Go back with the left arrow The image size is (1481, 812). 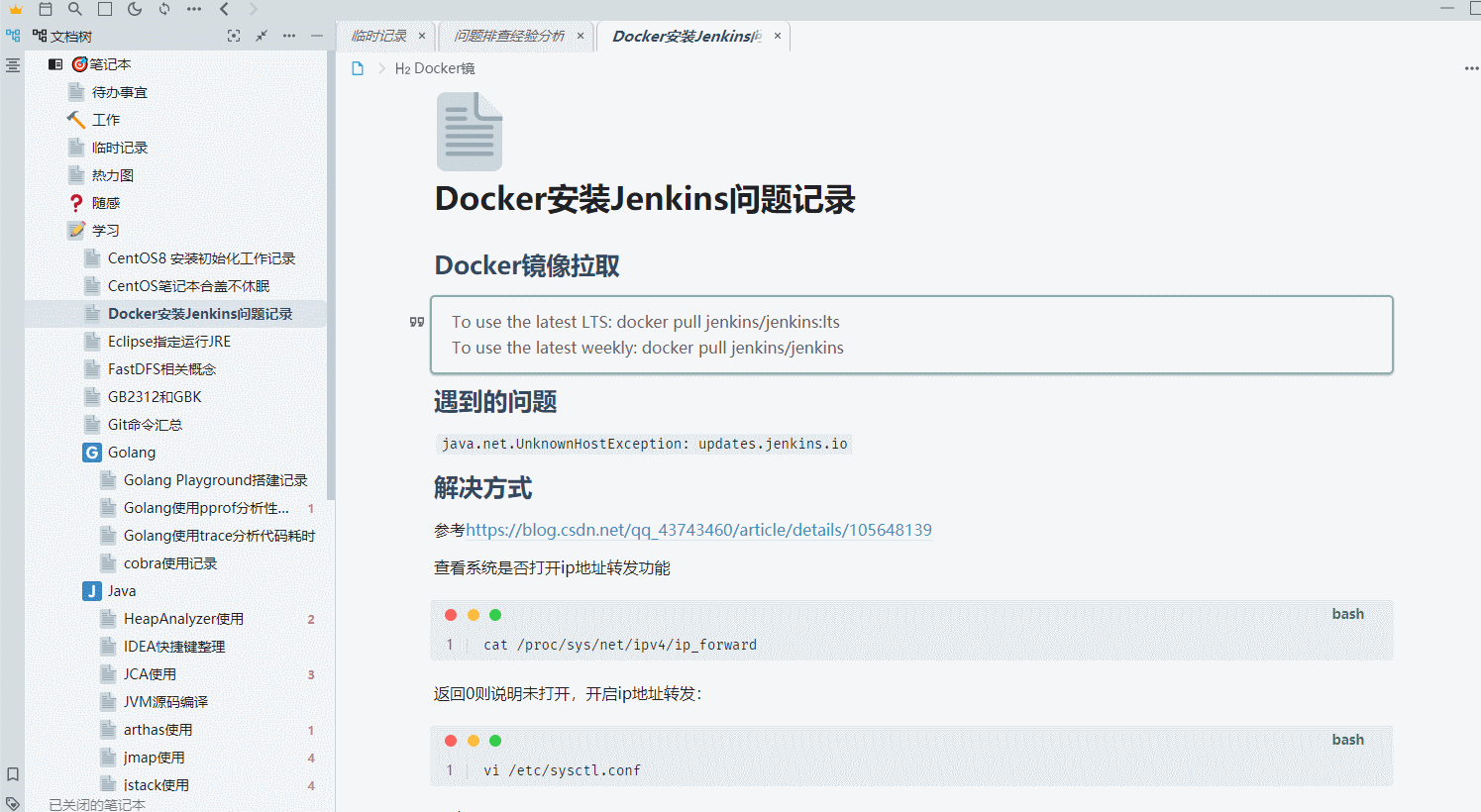225,9
